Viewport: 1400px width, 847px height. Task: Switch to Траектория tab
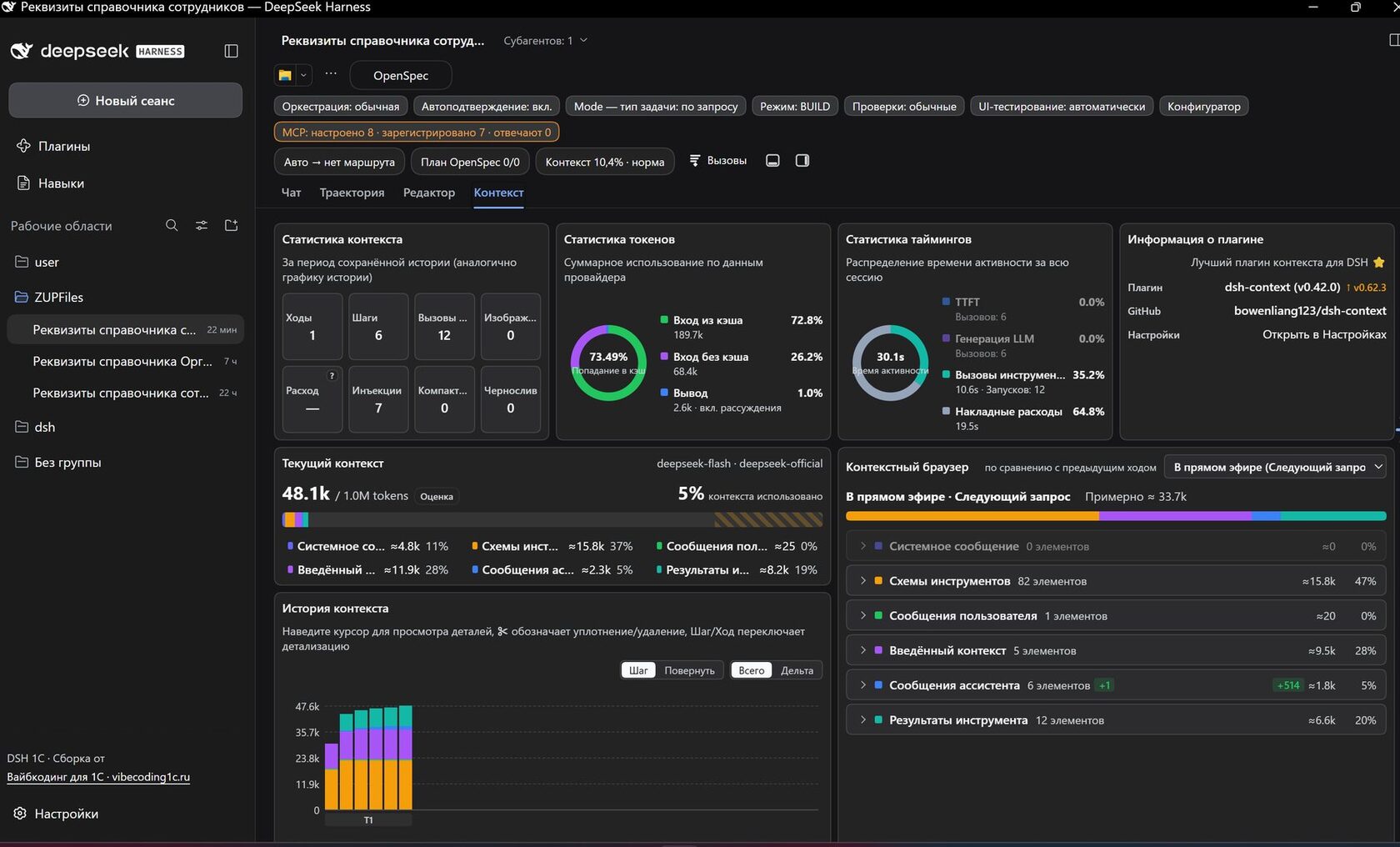352,193
